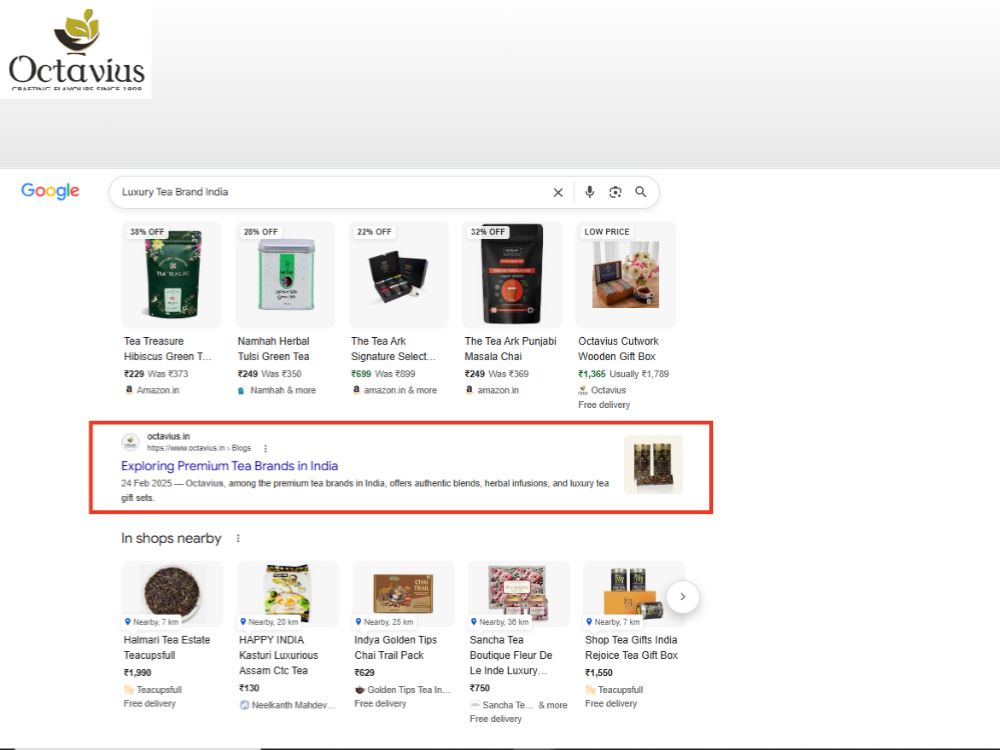Select Halmari Tea Estate Teacupsfull product image
This screenshot has height=750, width=1000.
pyautogui.click(x=172, y=594)
